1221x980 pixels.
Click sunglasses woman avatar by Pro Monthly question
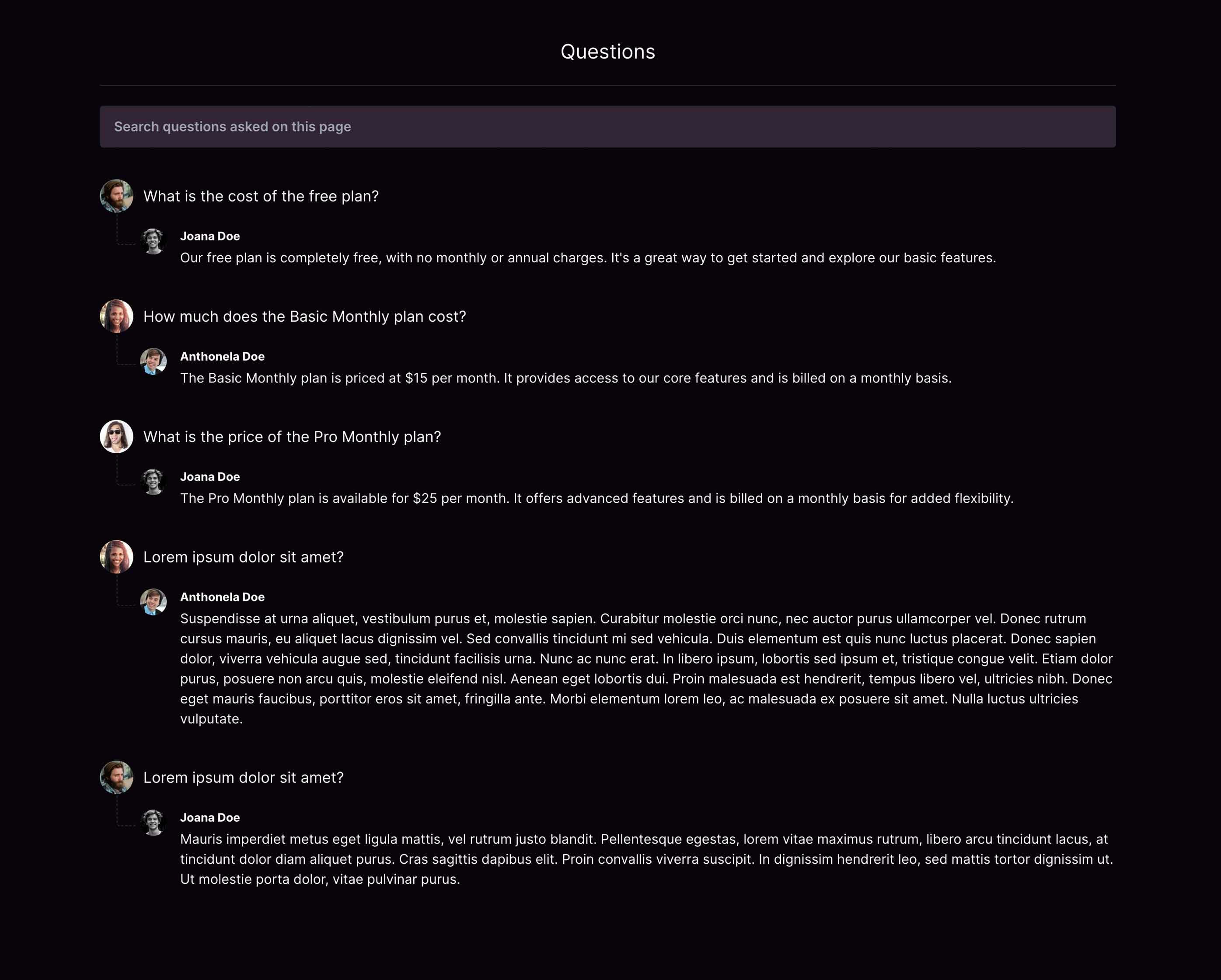tap(117, 437)
